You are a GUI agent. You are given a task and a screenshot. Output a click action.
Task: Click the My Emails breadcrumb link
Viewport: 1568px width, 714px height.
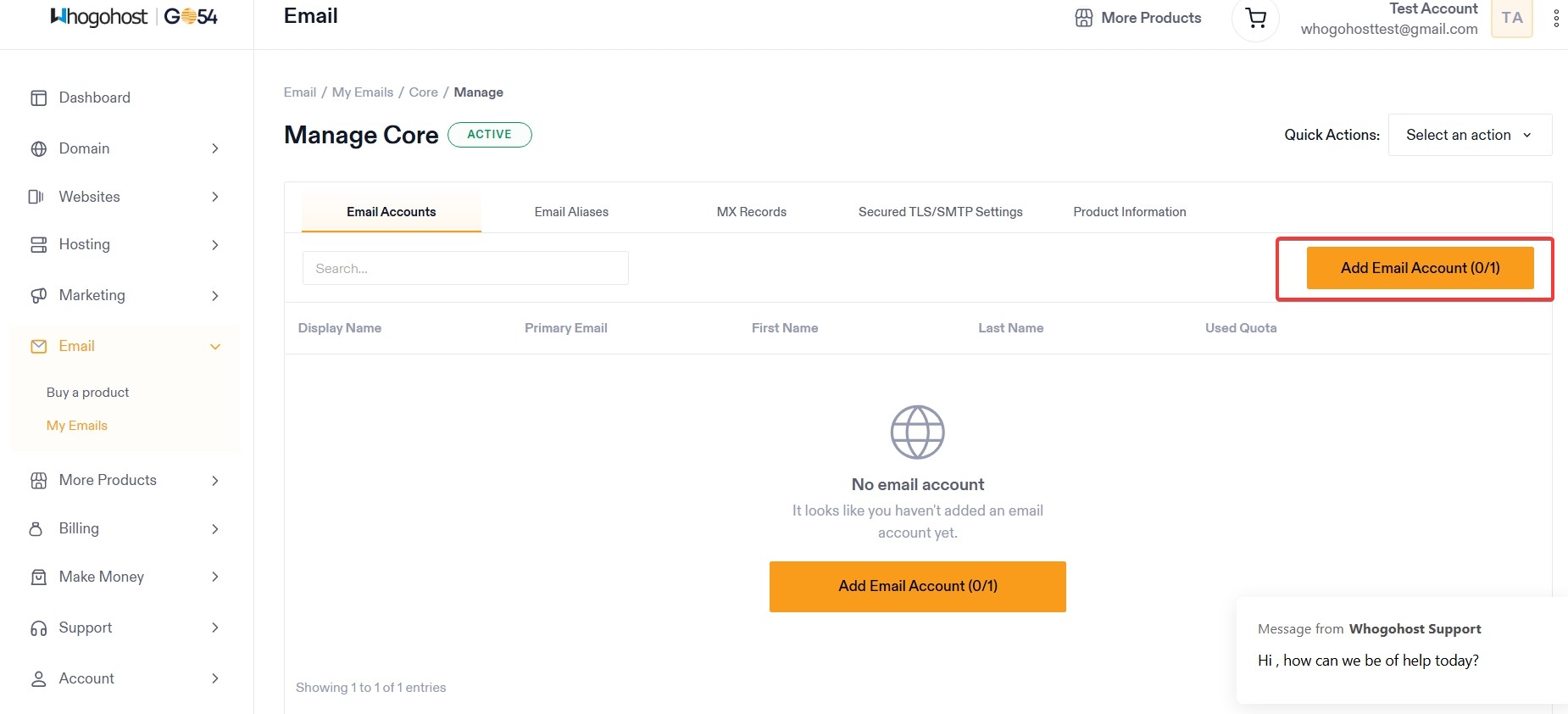coord(362,92)
